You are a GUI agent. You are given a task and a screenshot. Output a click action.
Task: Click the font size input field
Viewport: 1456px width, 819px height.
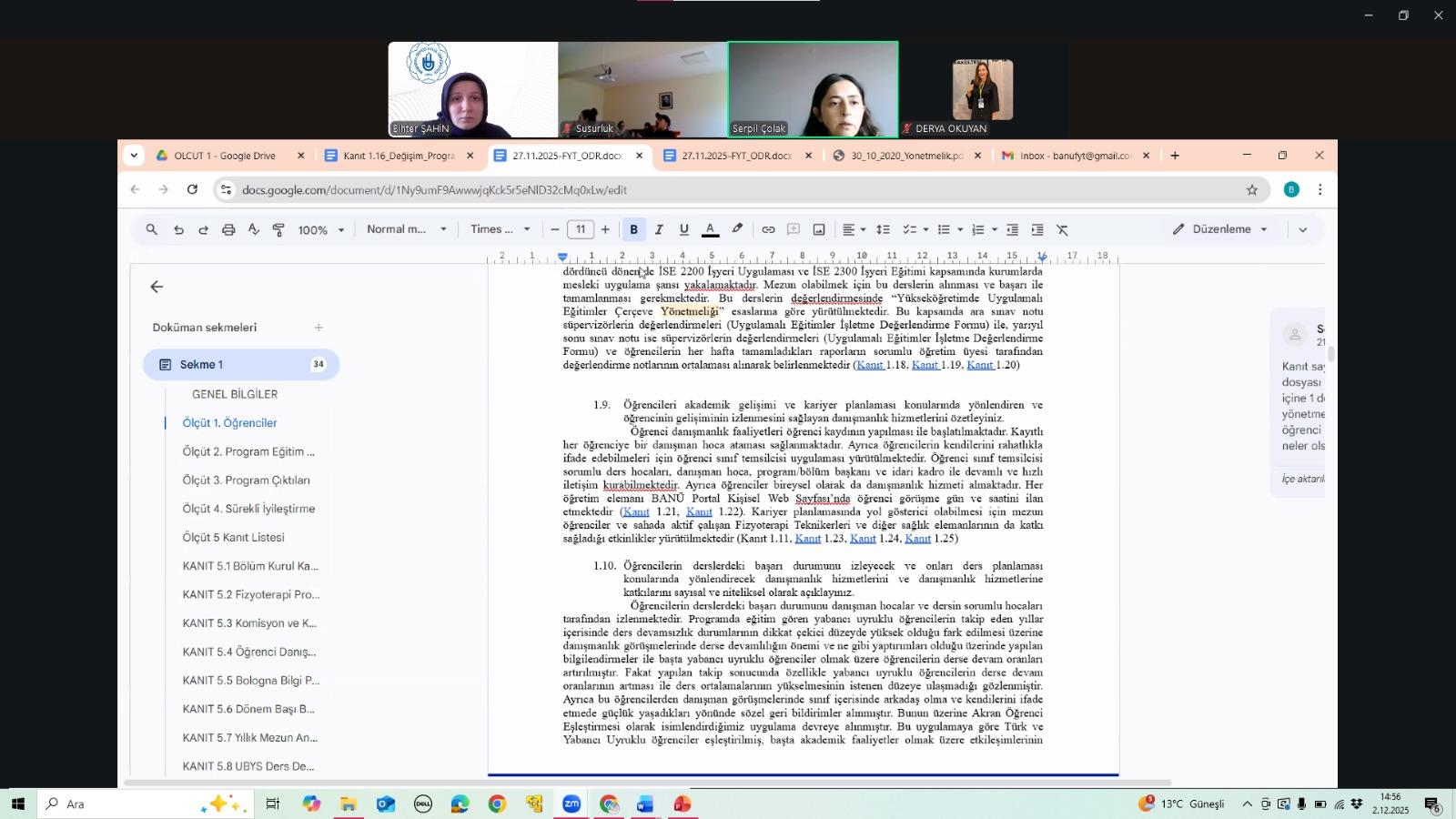point(580,229)
